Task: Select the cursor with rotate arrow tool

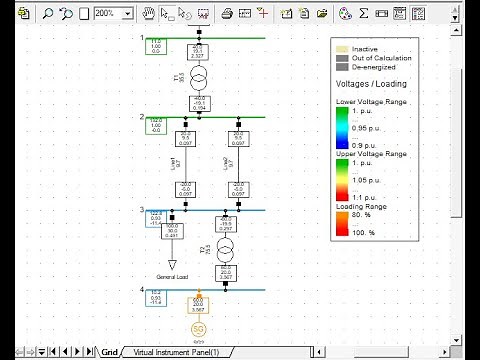Action: pos(185,13)
